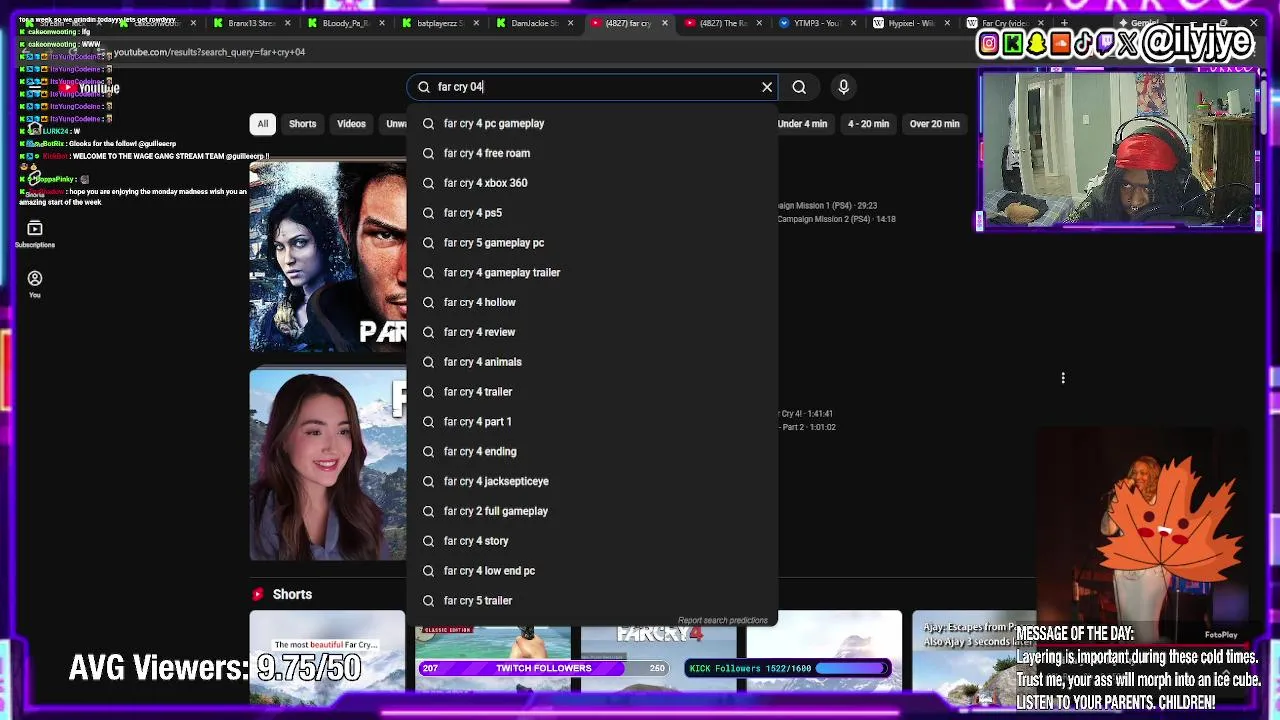Filter results by Under 4 min
The width and height of the screenshot is (1280, 720).
tap(802, 124)
